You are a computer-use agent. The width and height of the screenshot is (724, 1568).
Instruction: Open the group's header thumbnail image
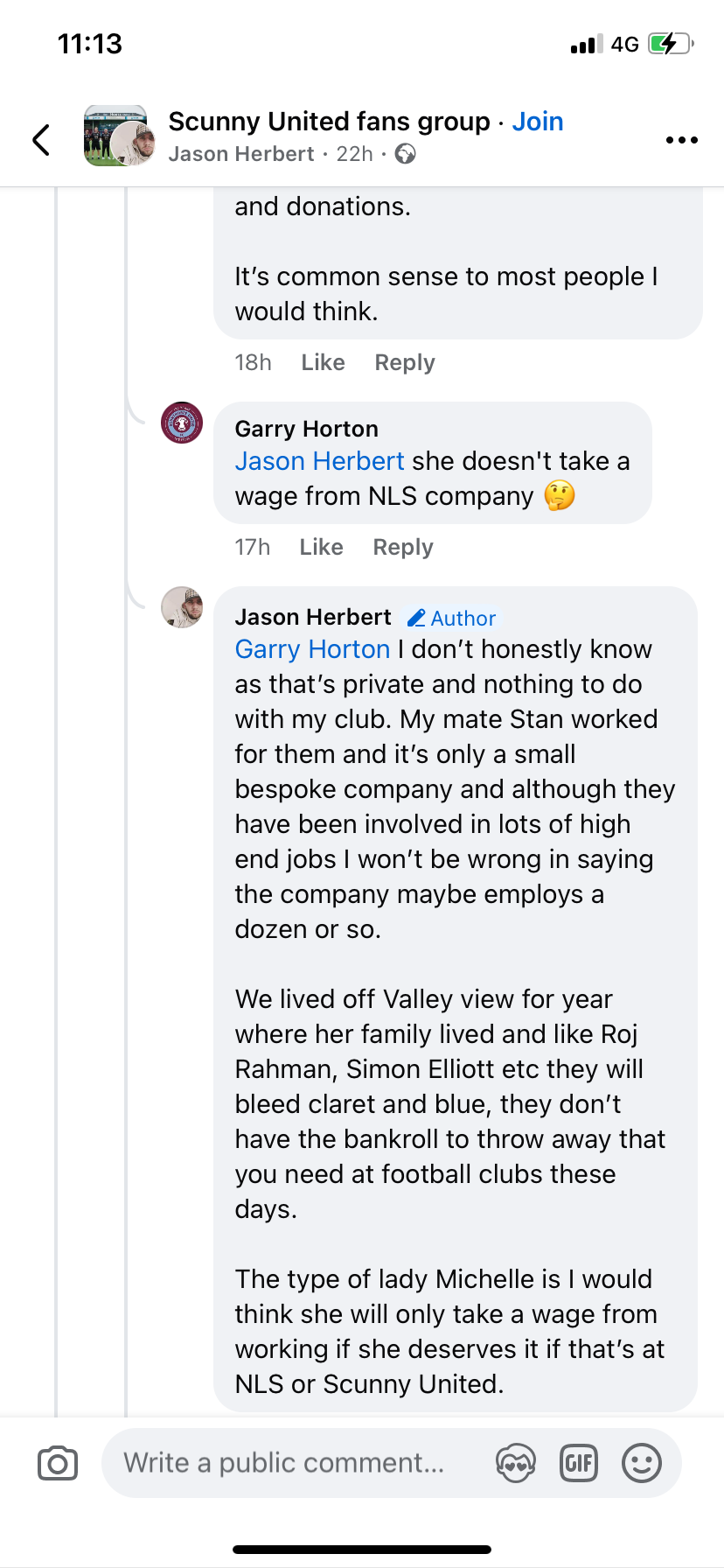point(115,136)
